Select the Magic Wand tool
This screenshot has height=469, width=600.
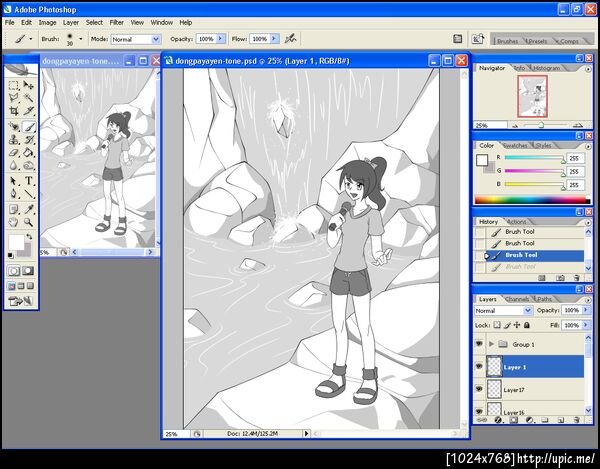[x=28, y=98]
